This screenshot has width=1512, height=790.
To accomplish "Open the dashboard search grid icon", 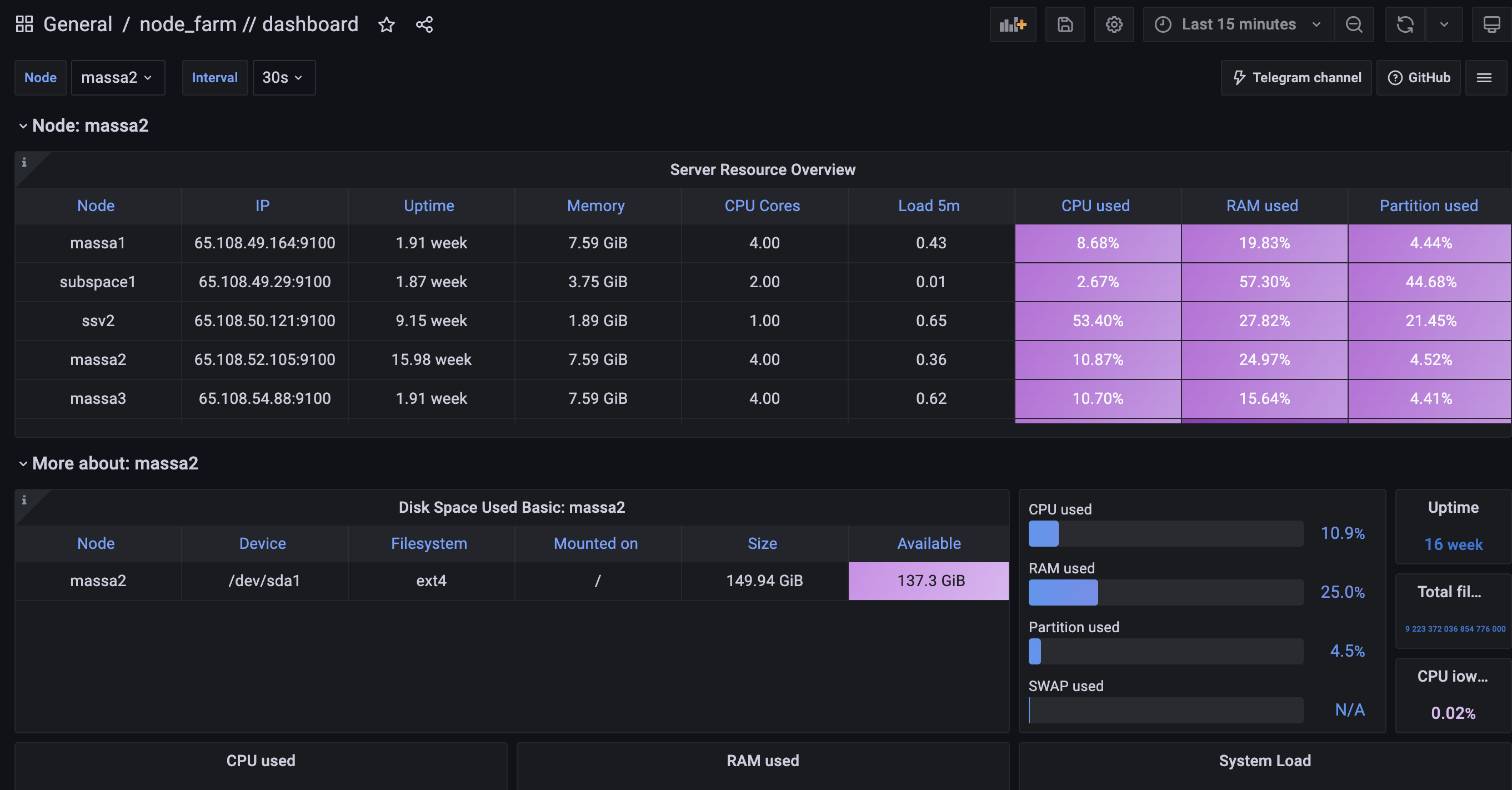I will click(24, 24).
